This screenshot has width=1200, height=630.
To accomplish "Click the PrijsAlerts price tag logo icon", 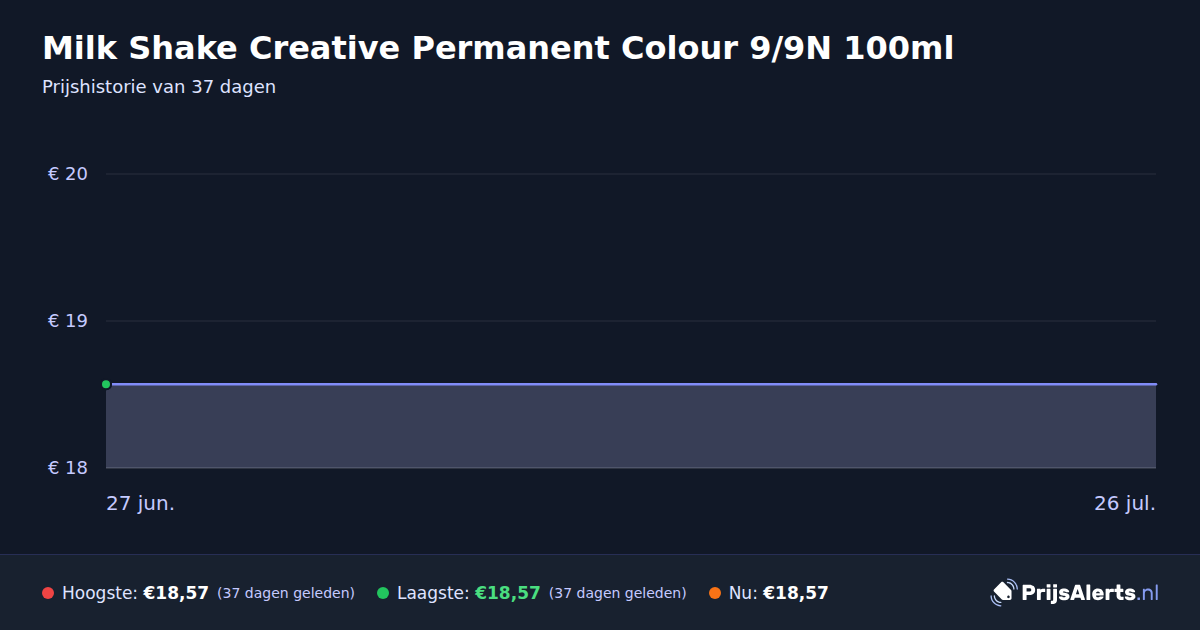I will click(1003, 593).
